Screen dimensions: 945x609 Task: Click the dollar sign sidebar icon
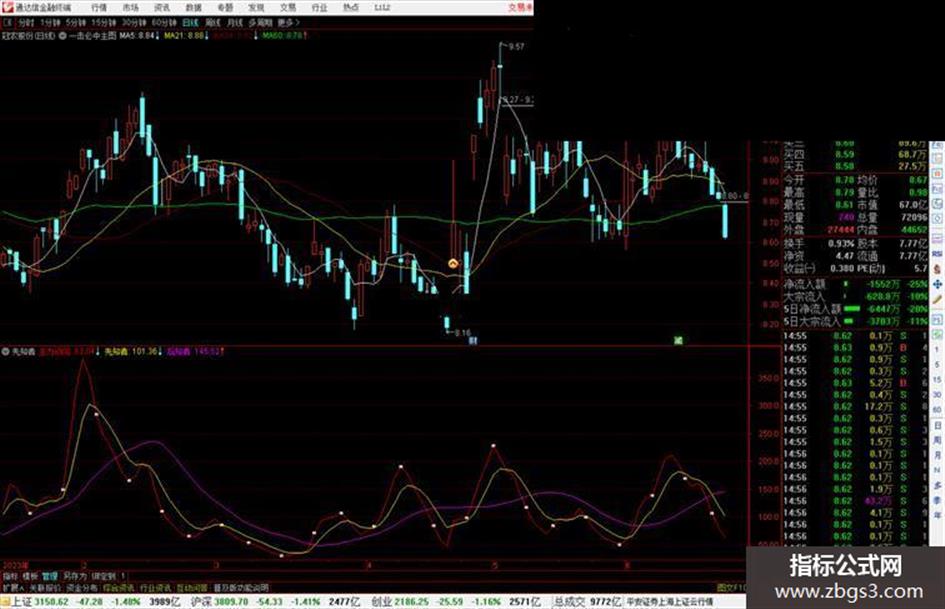(x=937, y=269)
